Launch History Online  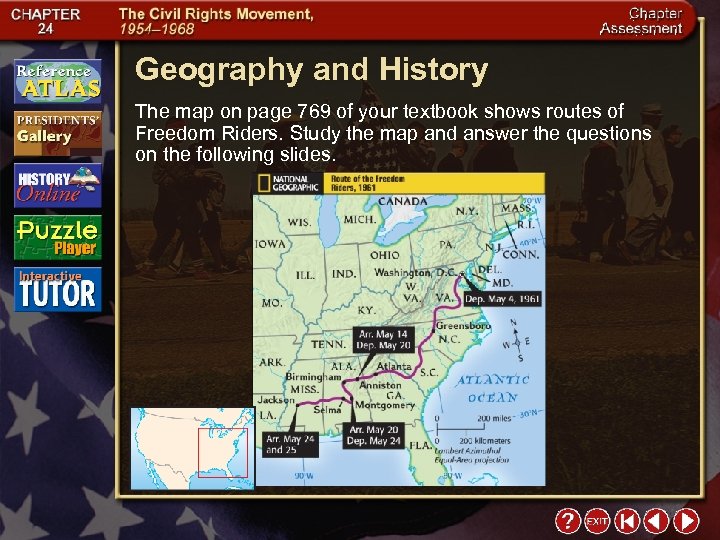tap(58, 186)
